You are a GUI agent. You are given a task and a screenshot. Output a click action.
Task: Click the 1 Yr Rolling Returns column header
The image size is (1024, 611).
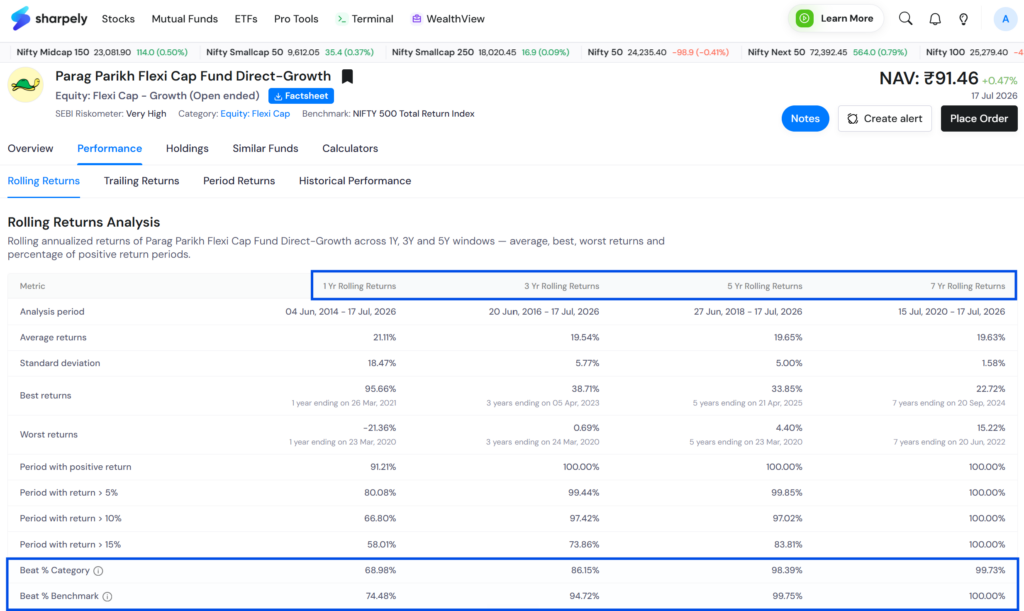(x=359, y=286)
